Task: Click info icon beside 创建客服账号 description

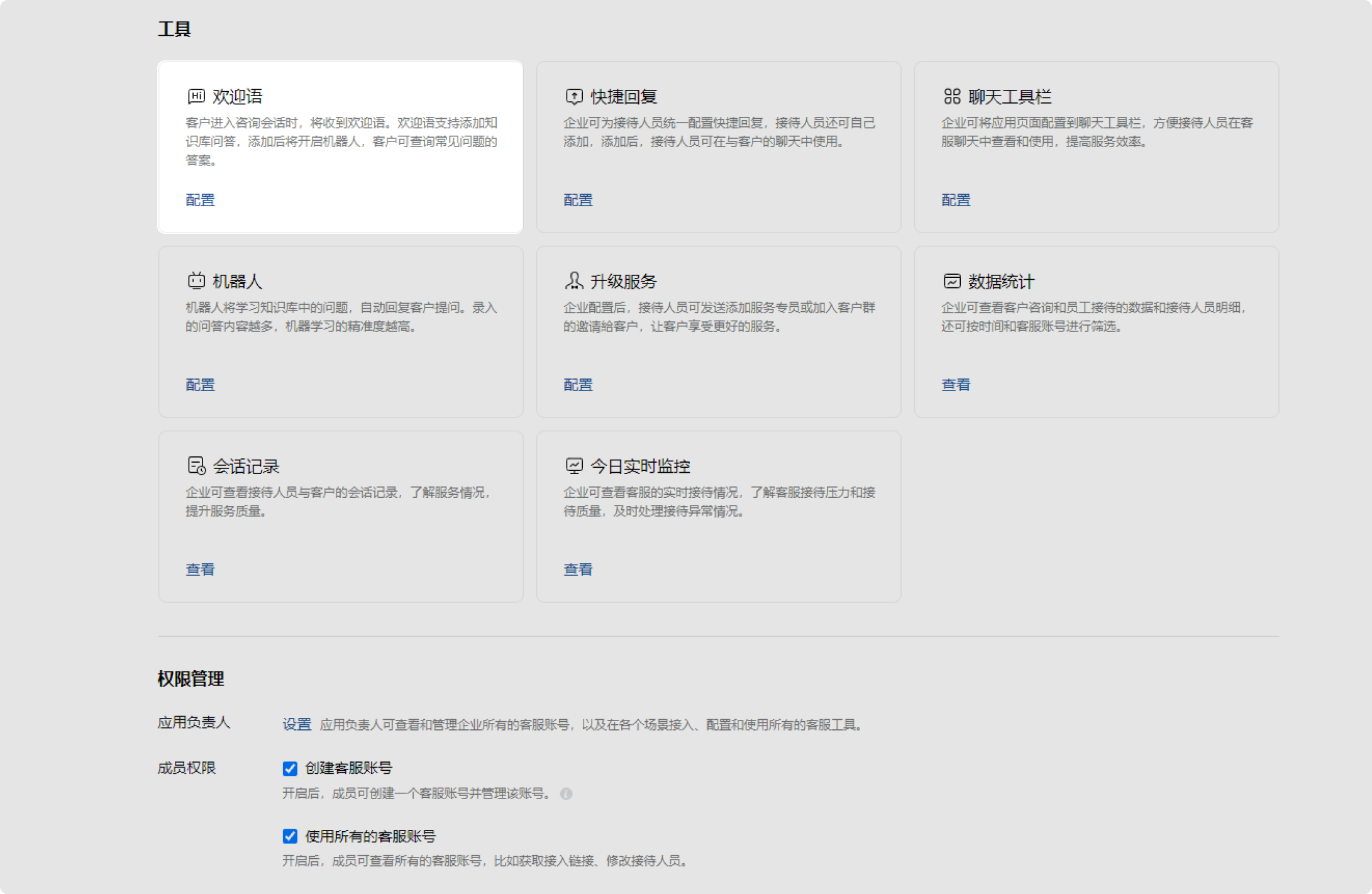Action: (x=566, y=793)
